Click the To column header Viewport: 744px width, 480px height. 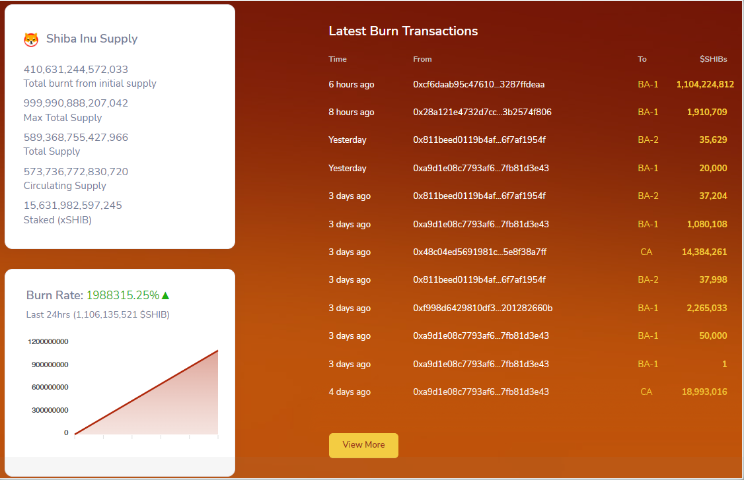pyautogui.click(x=642, y=59)
